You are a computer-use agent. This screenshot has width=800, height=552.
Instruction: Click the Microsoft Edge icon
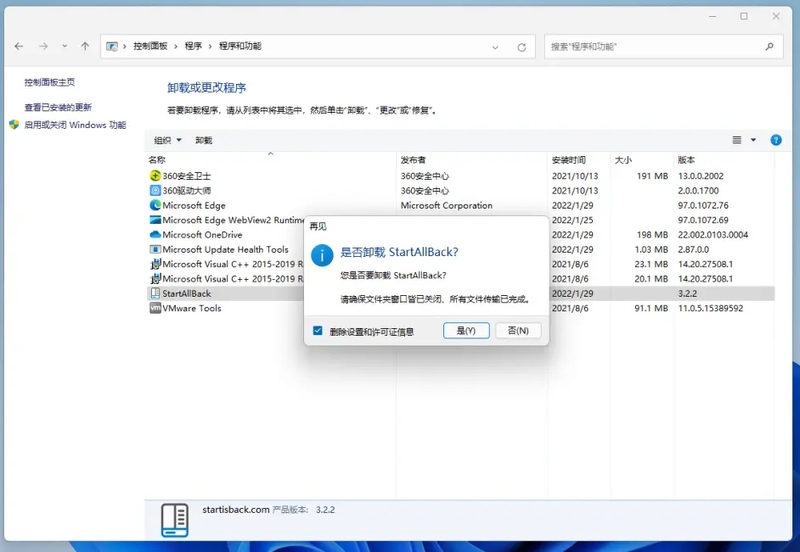[155, 205]
